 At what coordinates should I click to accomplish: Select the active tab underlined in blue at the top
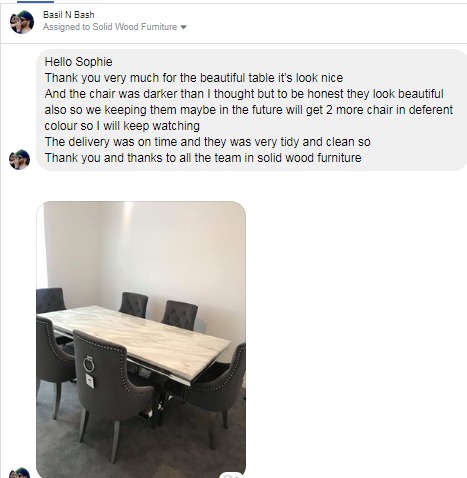point(35,1)
